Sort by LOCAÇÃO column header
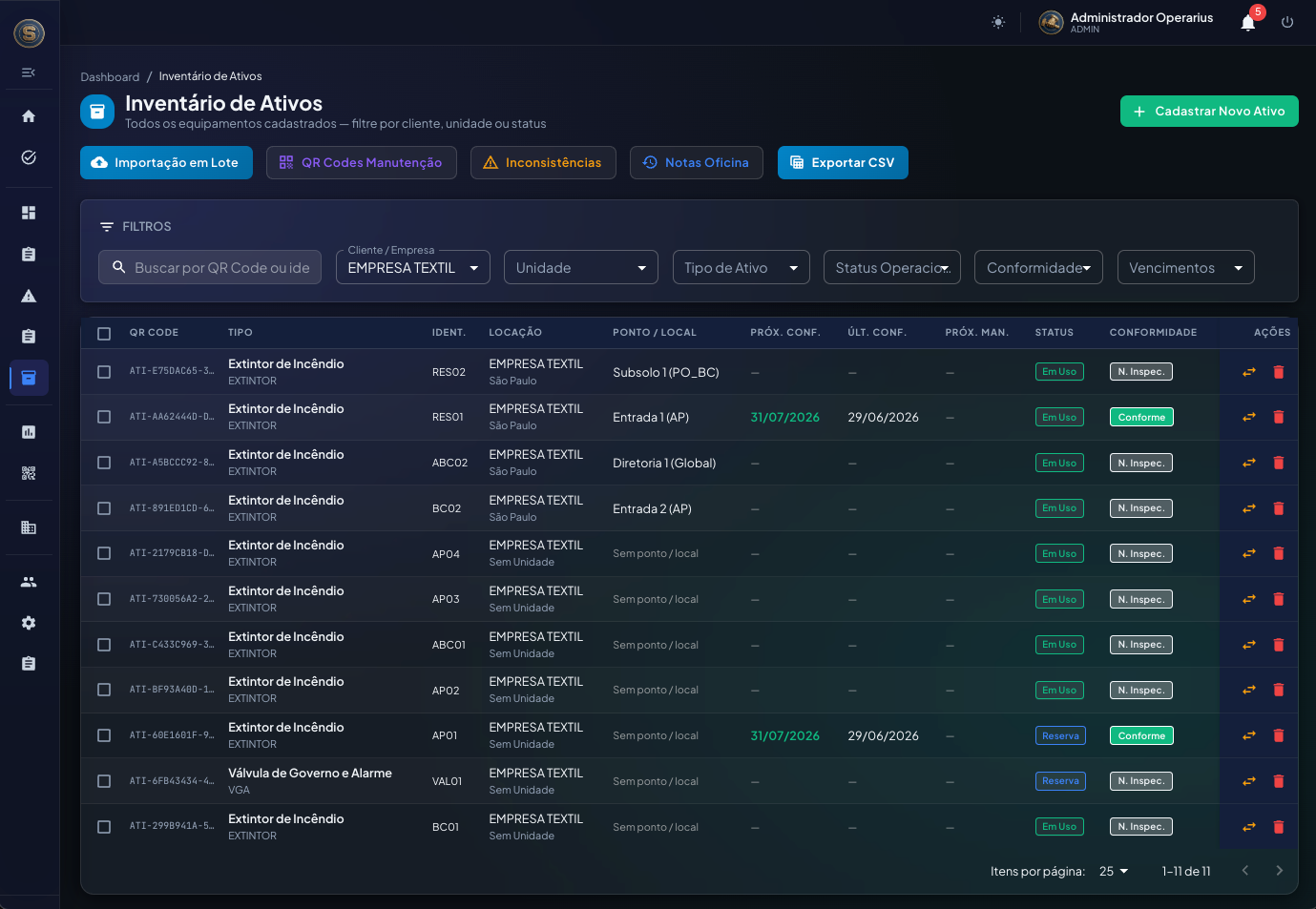The image size is (1316, 909). tap(515, 333)
